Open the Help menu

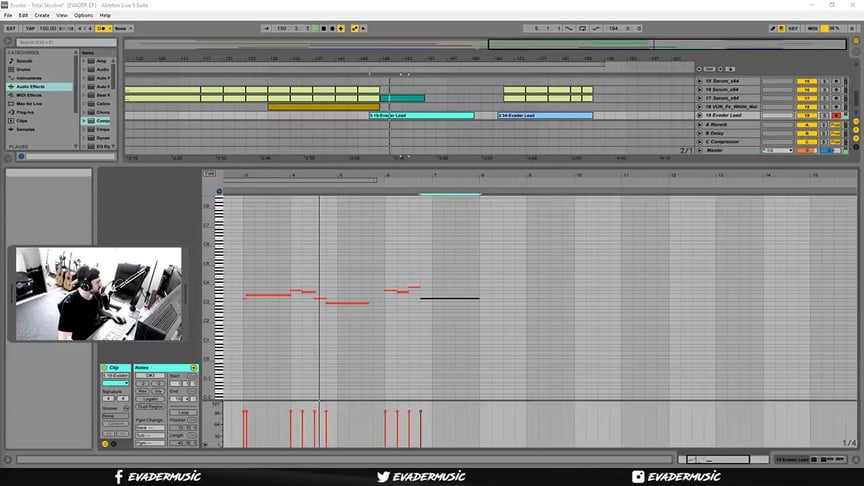(105, 15)
